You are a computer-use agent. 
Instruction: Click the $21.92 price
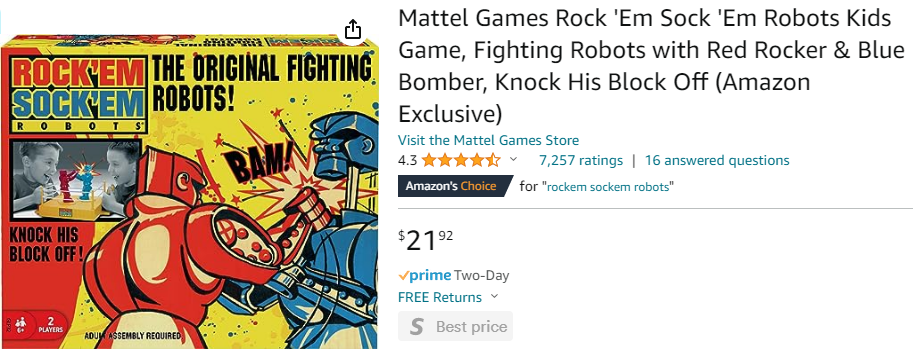(x=426, y=240)
